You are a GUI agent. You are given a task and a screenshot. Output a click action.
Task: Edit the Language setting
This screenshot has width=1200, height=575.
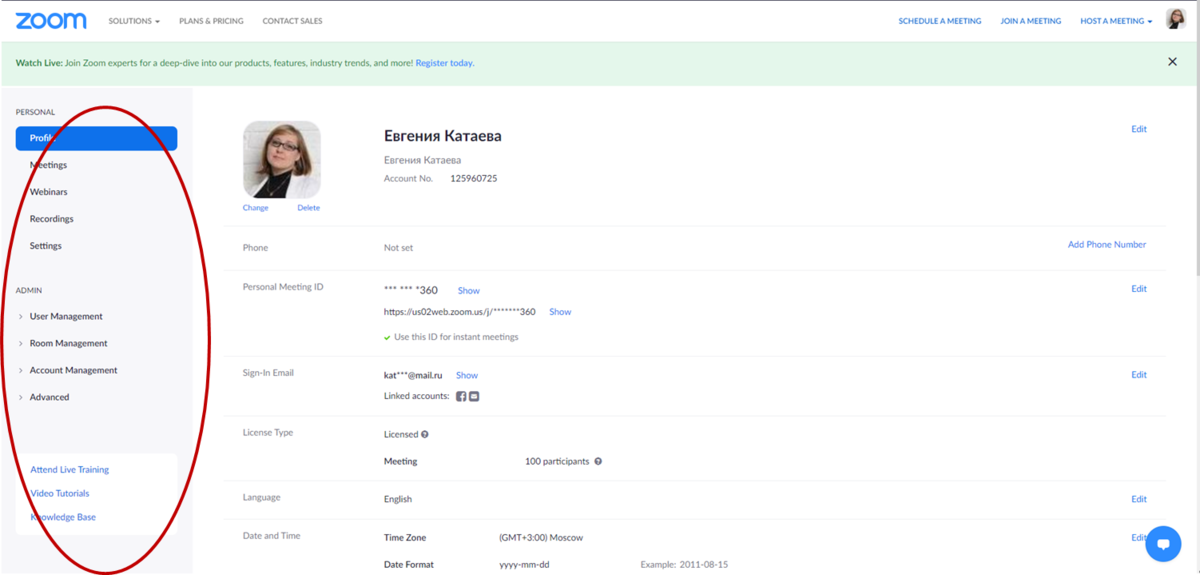click(x=1139, y=499)
